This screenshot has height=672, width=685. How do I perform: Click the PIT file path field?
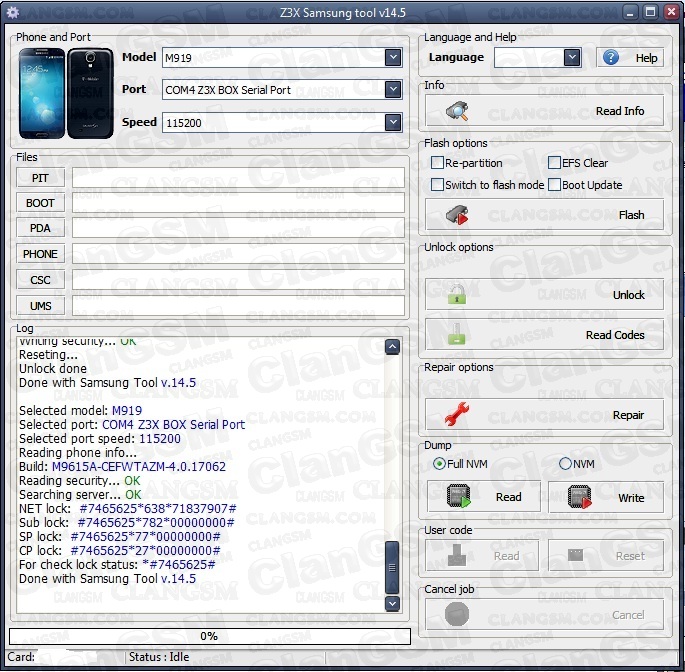click(x=238, y=178)
